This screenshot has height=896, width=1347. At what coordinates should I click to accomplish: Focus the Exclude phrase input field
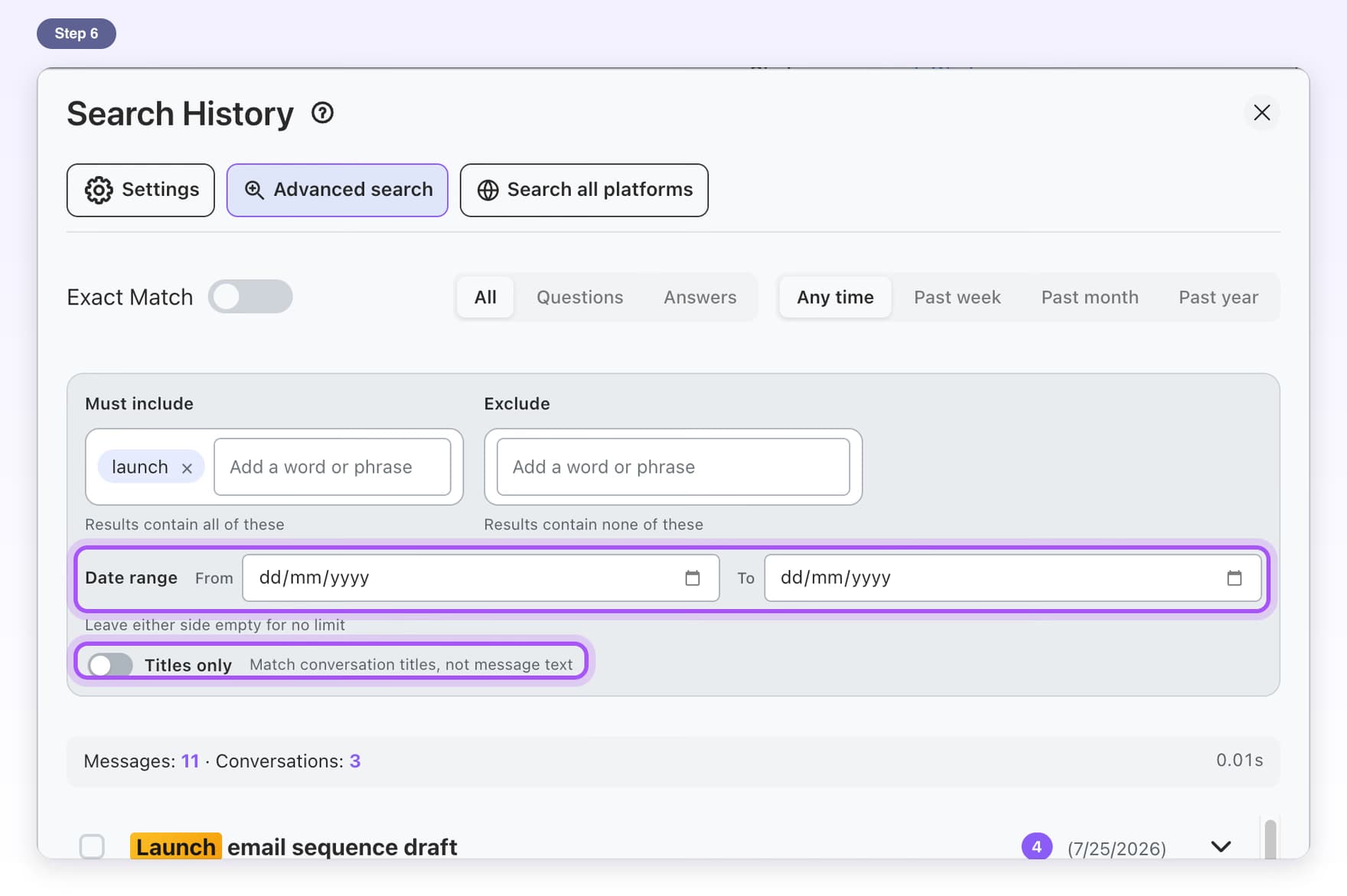pyautogui.click(x=673, y=467)
